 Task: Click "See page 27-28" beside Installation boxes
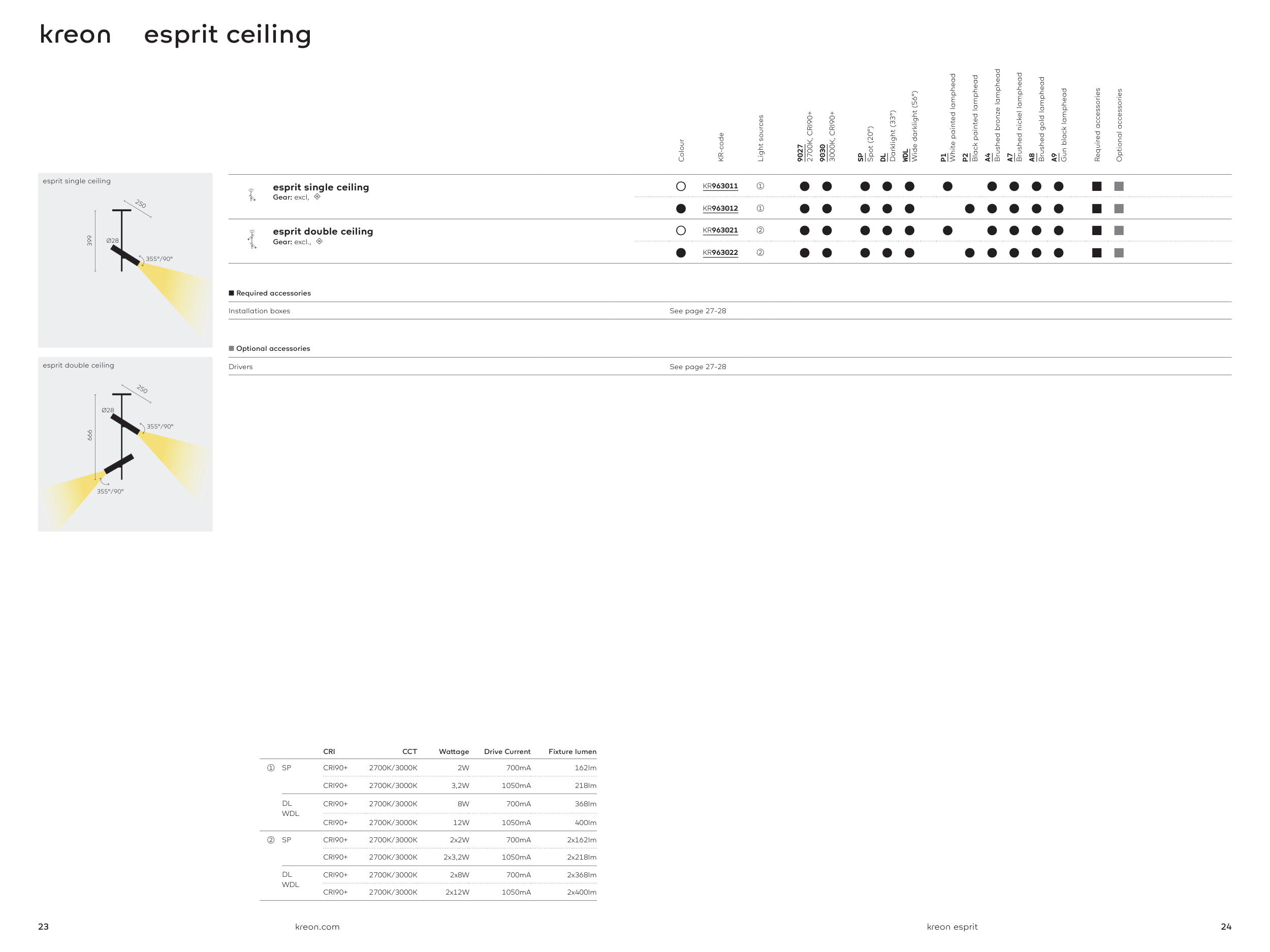pyautogui.click(x=697, y=311)
